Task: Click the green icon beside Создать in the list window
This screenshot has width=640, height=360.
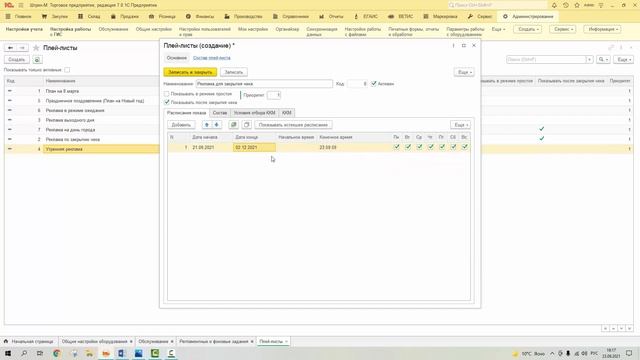Action: (x=37, y=60)
